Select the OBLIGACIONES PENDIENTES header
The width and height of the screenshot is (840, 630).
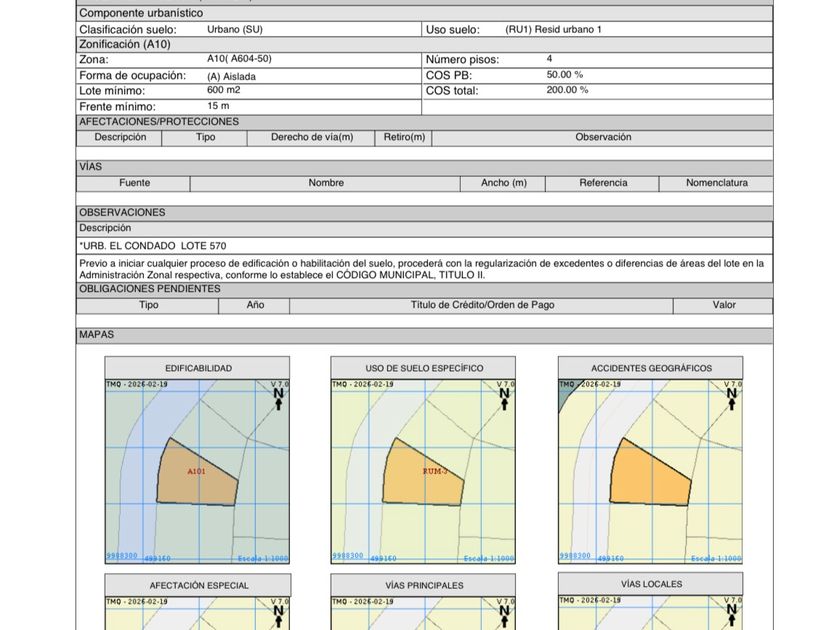424,289
